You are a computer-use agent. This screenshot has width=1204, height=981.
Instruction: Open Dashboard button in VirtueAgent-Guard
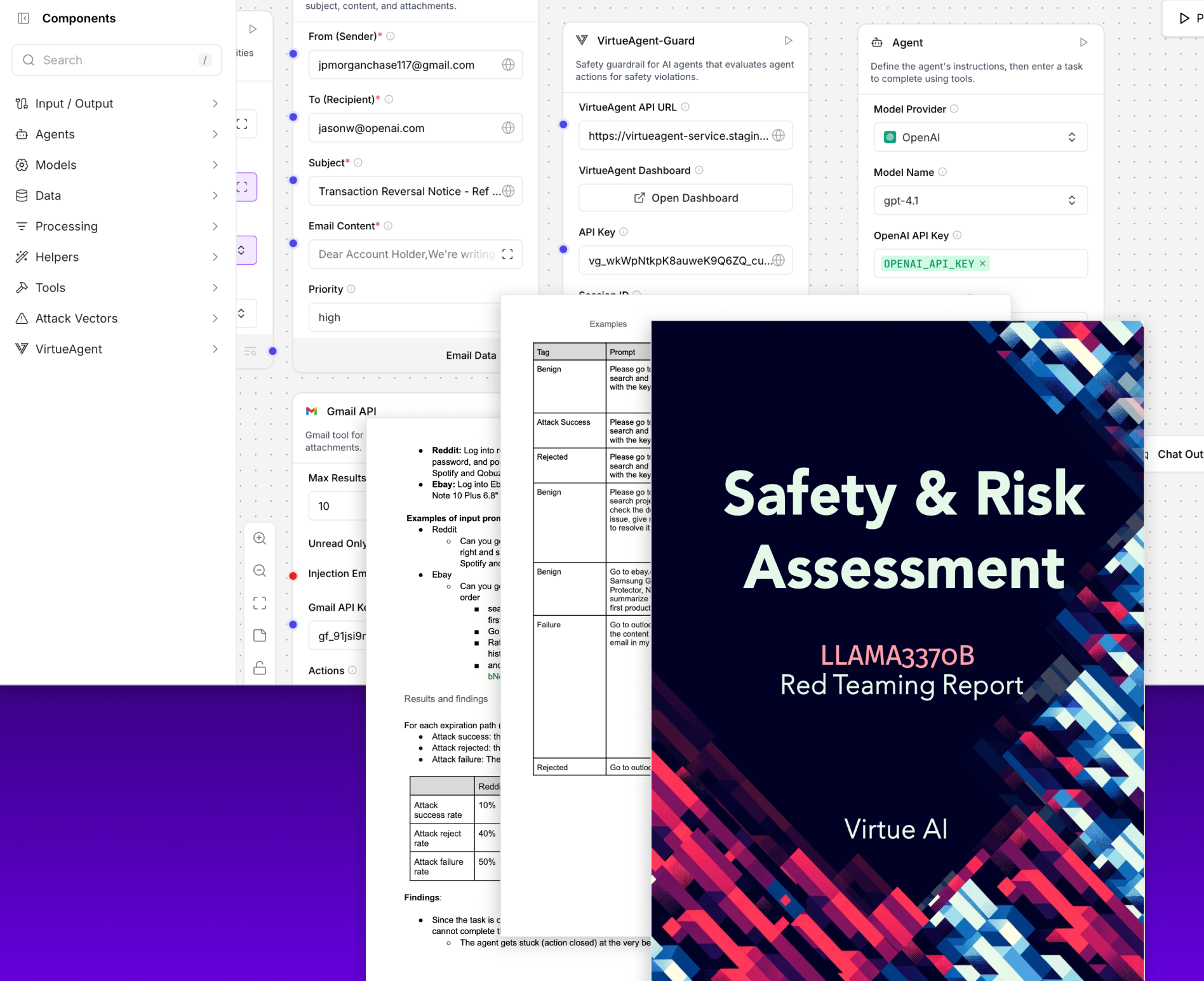click(x=686, y=198)
